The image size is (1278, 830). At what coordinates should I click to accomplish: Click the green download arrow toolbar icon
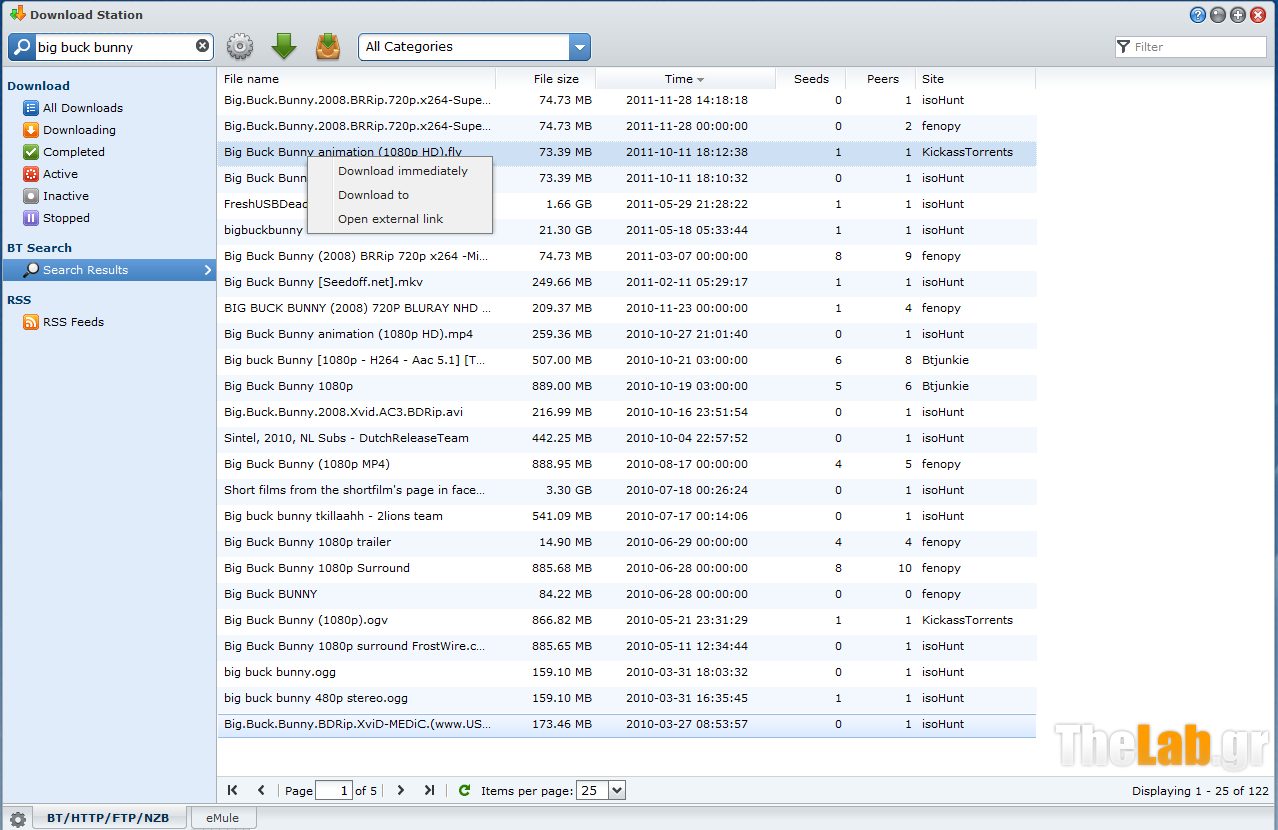coord(284,46)
